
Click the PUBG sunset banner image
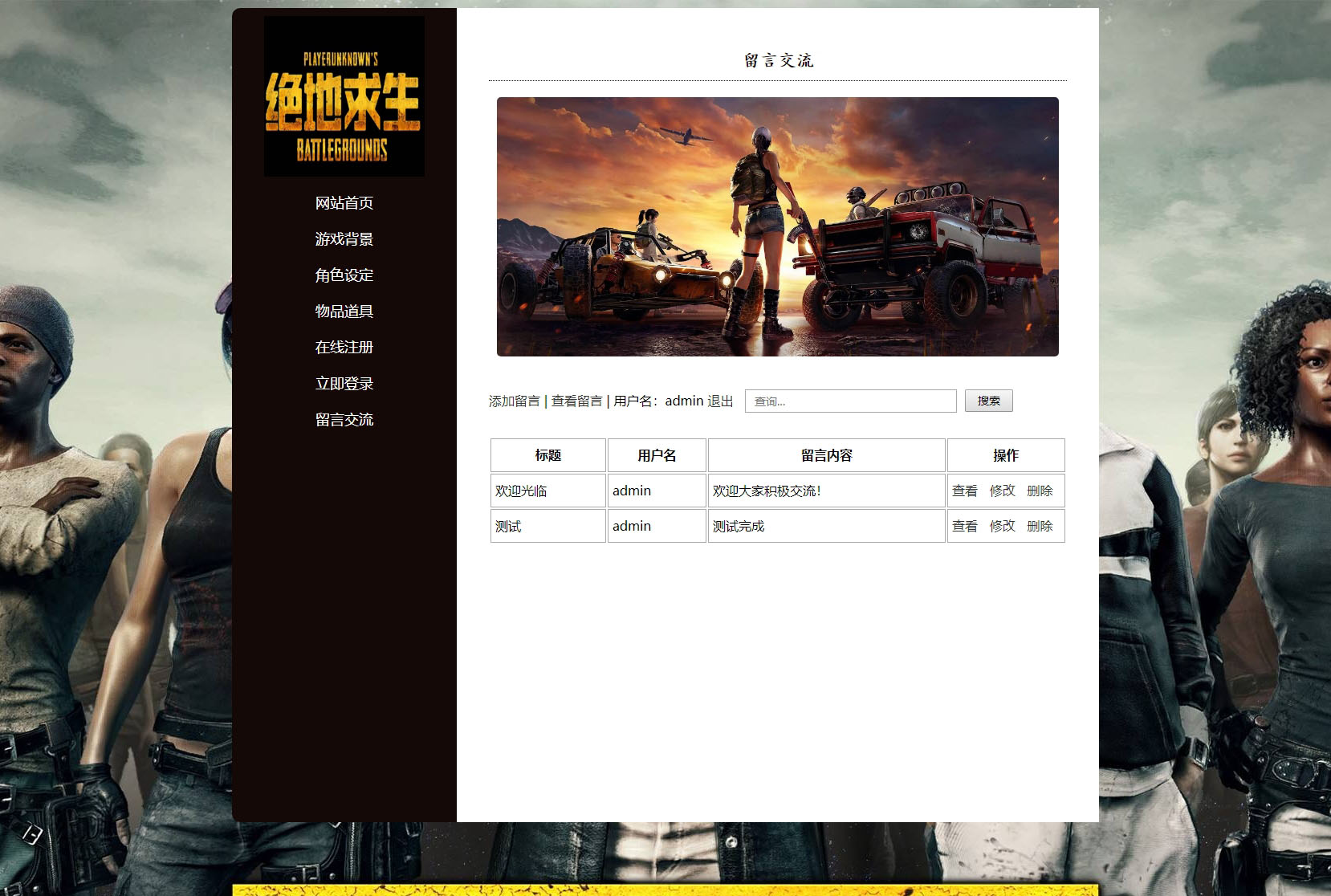tap(778, 226)
